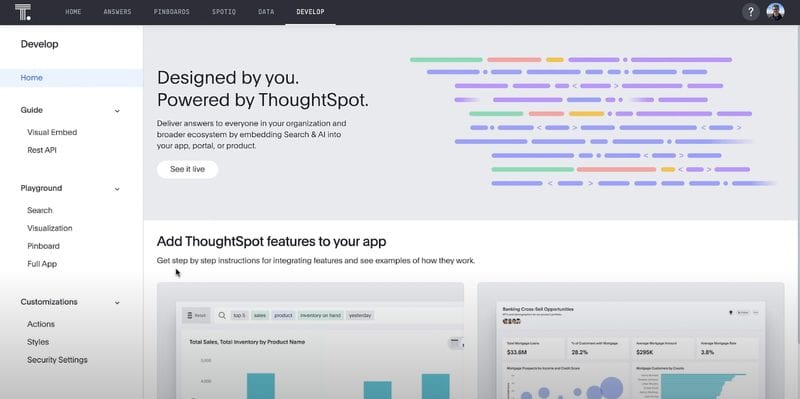Viewport: 800px width, 399px height.
Task: Open the Banking Cross-Sell pinboard preview card
Action: click(x=631, y=341)
